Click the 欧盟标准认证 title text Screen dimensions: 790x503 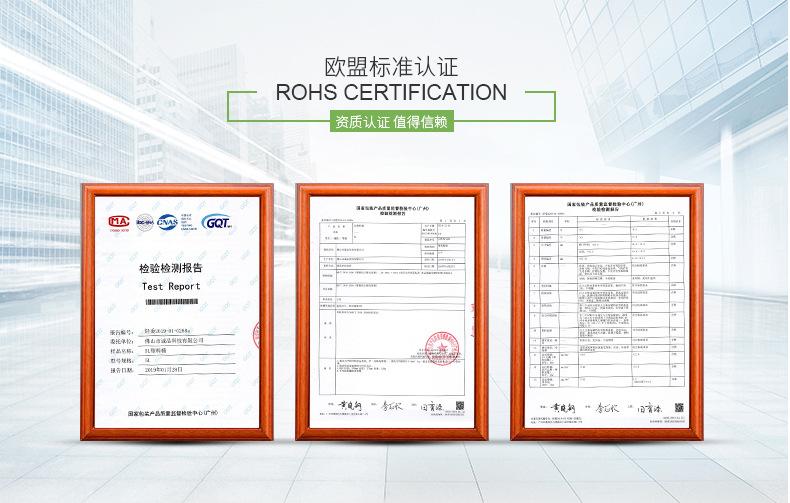click(x=391, y=67)
